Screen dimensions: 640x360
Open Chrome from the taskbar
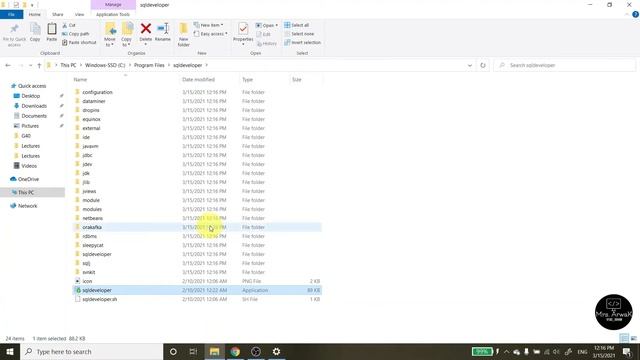tap(235, 351)
